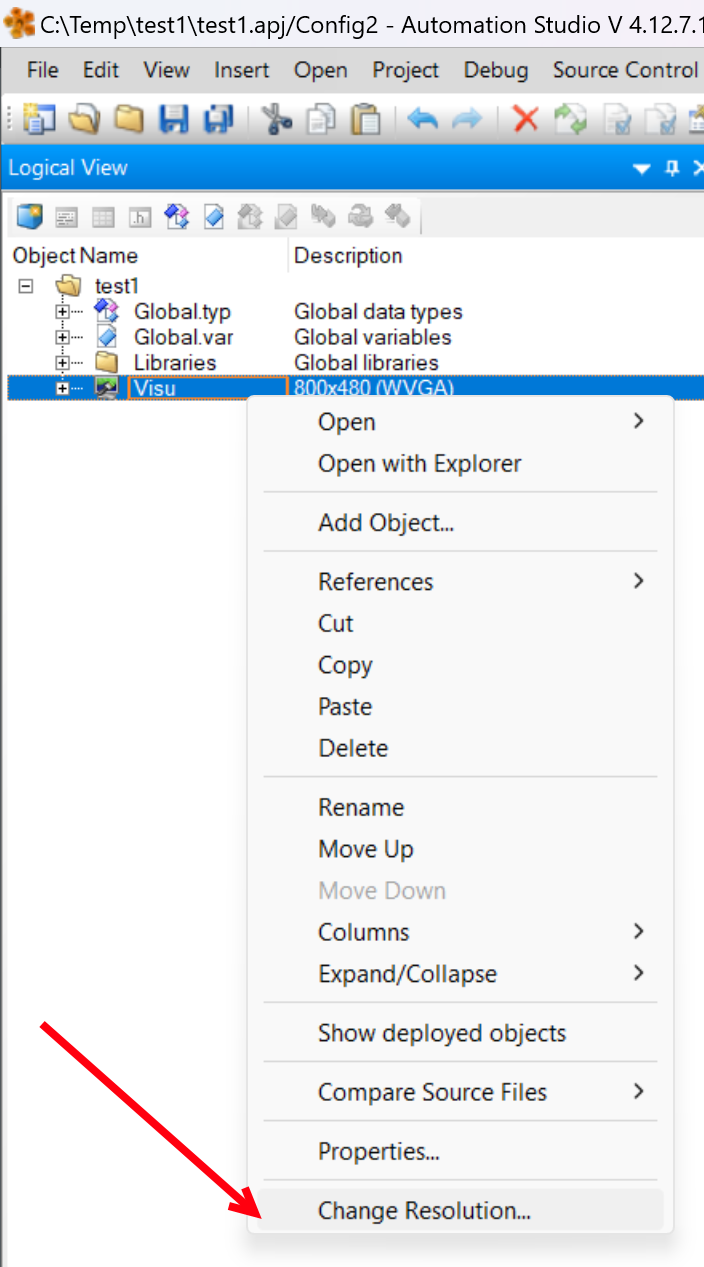The image size is (704, 1267).
Task: Click the Copy toolbar icon
Action: pos(322,120)
